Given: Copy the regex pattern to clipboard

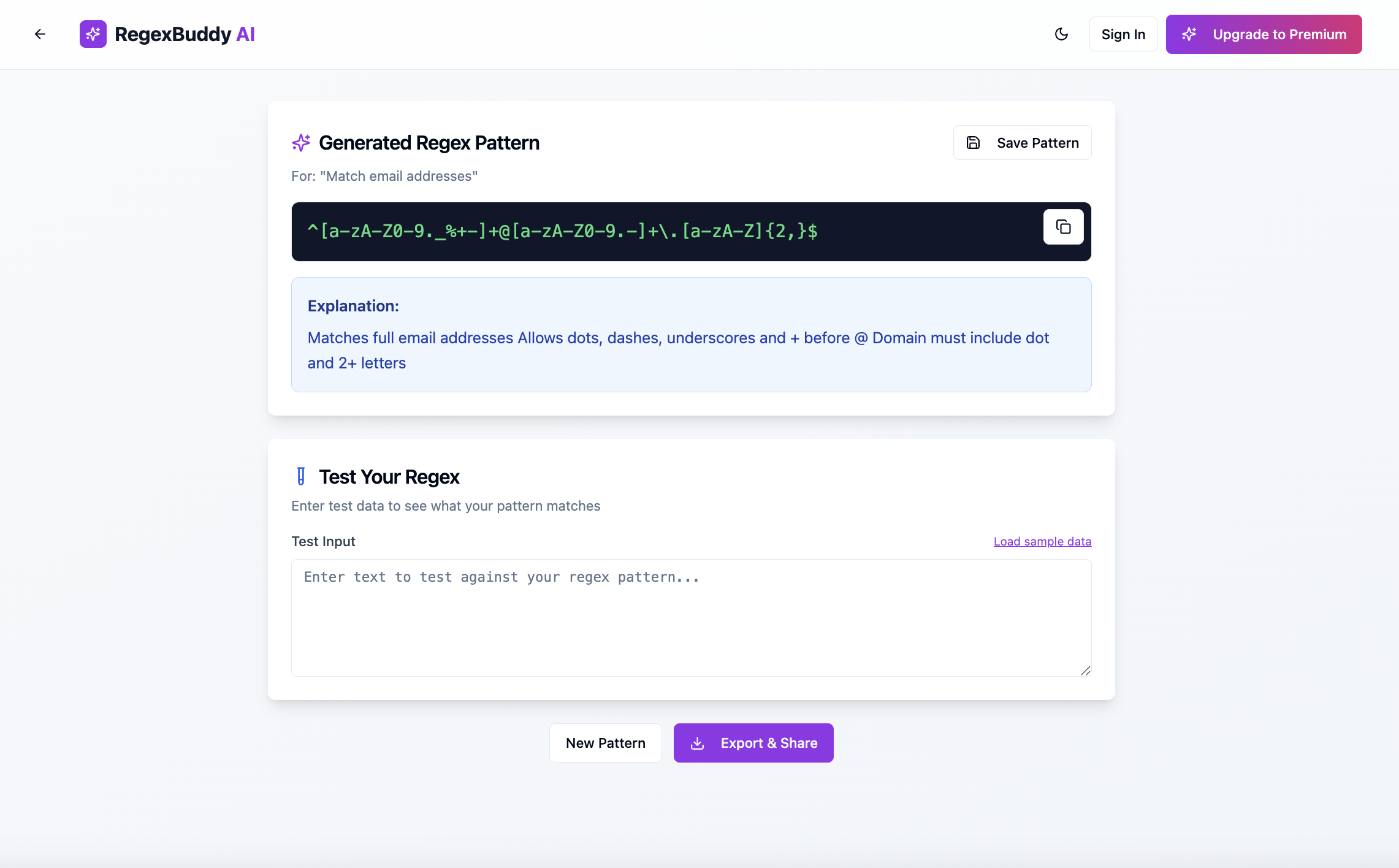Looking at the screenshot, I should pos(1063,227).
